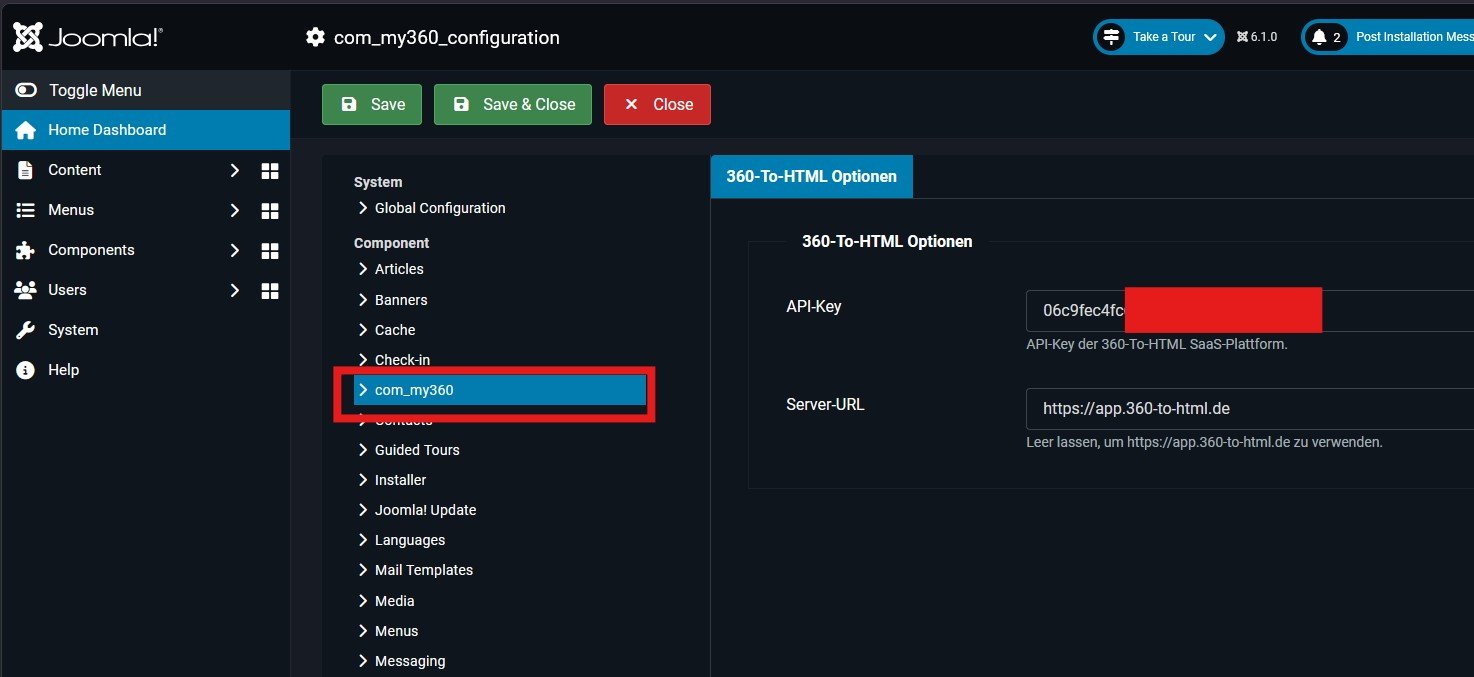Expand the Content menu chevron
The width and height of the screenshot is (1474, 677).
pyautogui.click(x=235, y=170)
